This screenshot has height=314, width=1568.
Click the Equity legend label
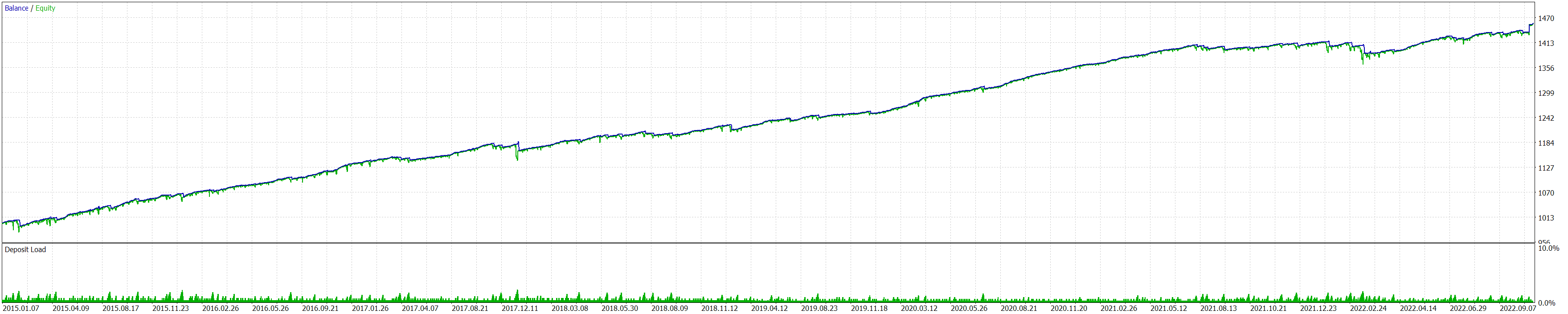pos(45,8)
